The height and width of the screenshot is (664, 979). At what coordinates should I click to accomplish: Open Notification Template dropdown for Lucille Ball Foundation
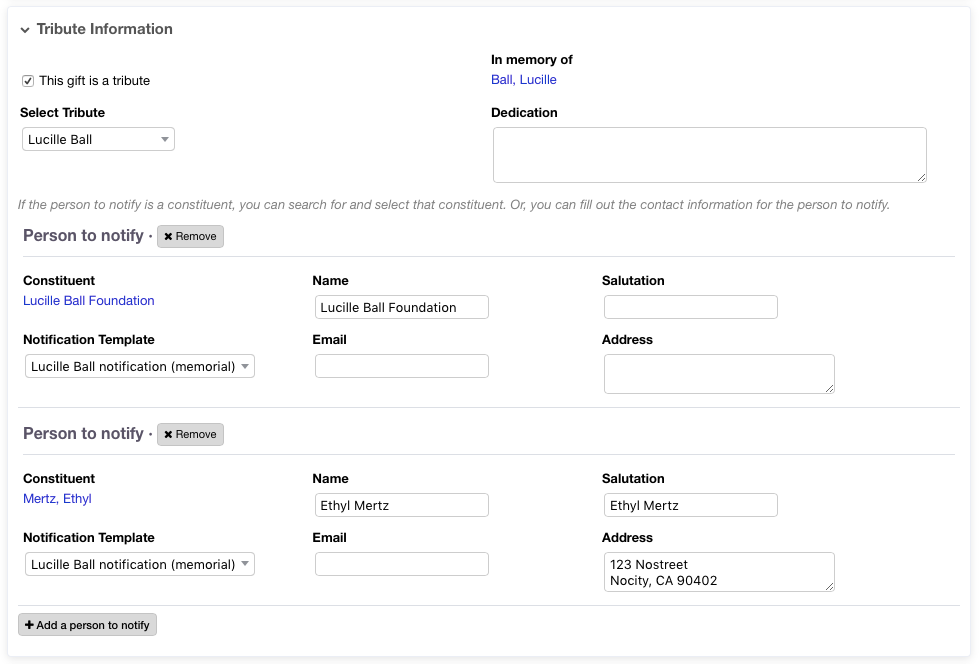(x=140, y=366)
